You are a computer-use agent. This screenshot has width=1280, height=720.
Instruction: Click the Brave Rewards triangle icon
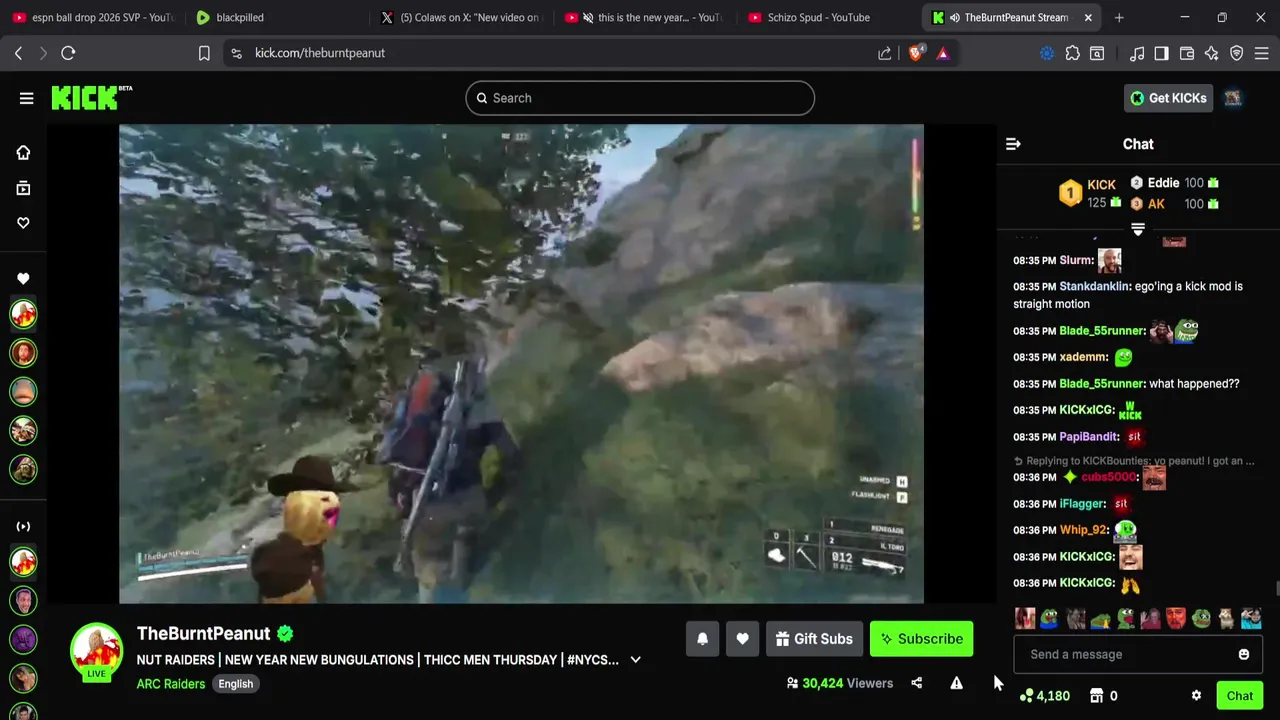[x=943, y=53]
